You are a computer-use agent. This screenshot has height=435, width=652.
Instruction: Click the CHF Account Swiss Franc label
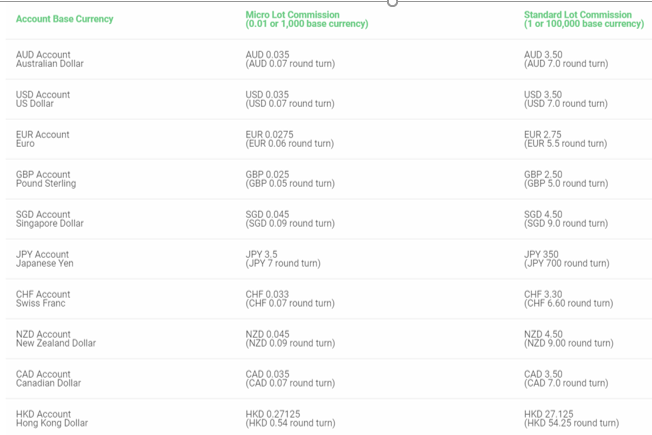(x=43, y=299)
